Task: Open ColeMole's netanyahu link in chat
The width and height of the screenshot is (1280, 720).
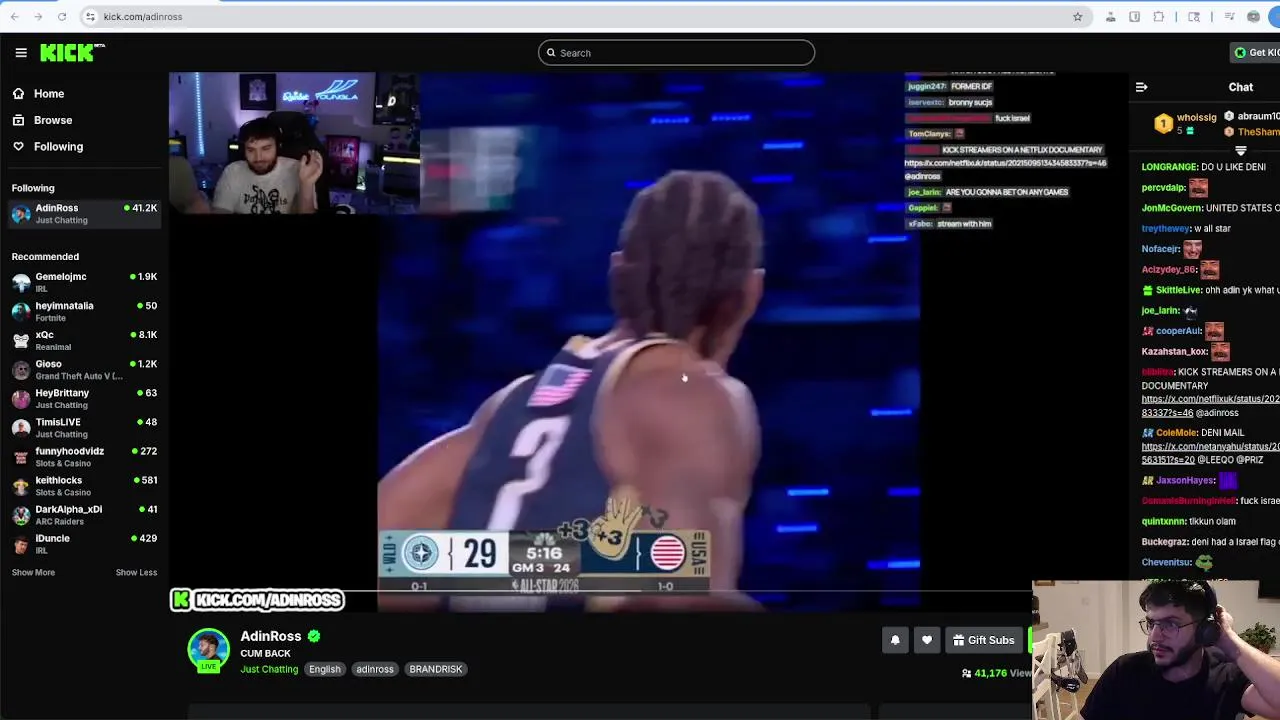Action: point(1210,453)
